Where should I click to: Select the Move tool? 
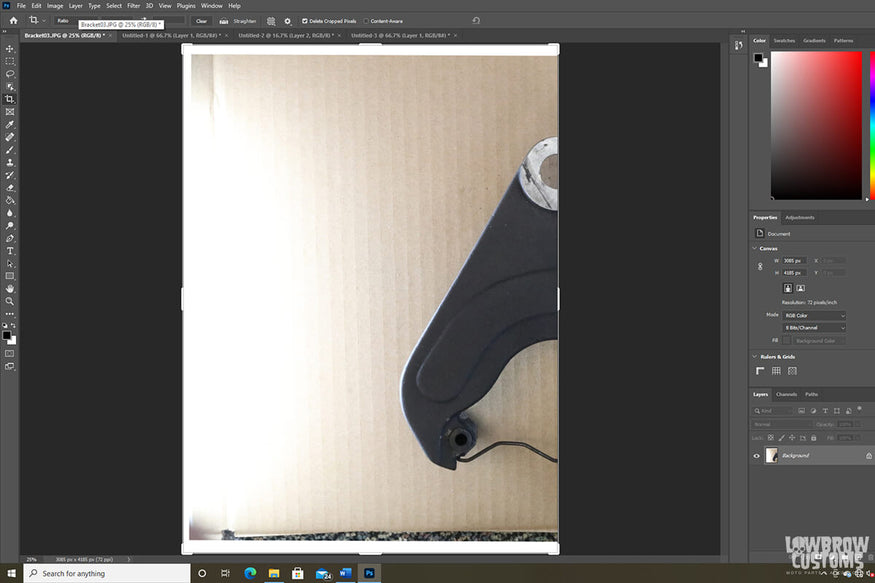coord(10,49)
